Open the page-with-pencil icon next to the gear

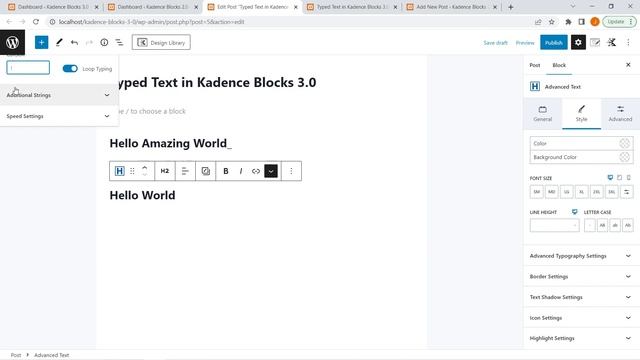tap(595, 42)
